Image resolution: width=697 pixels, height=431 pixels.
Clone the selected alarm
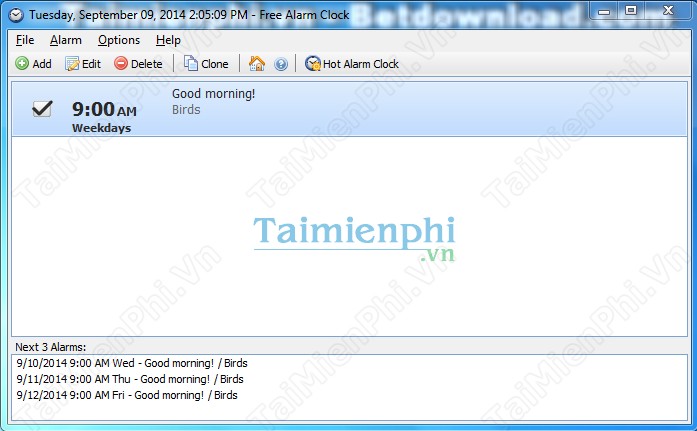[x=206, y=64]
